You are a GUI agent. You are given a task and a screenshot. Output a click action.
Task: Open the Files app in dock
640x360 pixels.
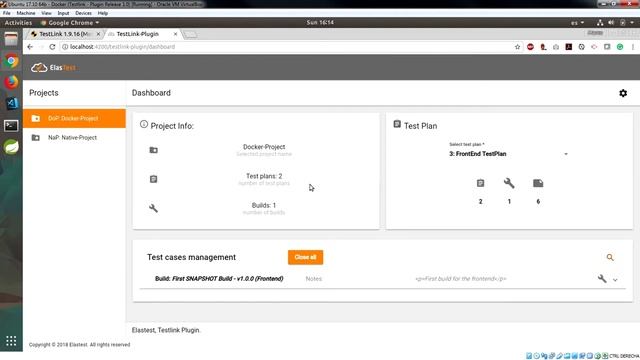click(x=11, y=39)
